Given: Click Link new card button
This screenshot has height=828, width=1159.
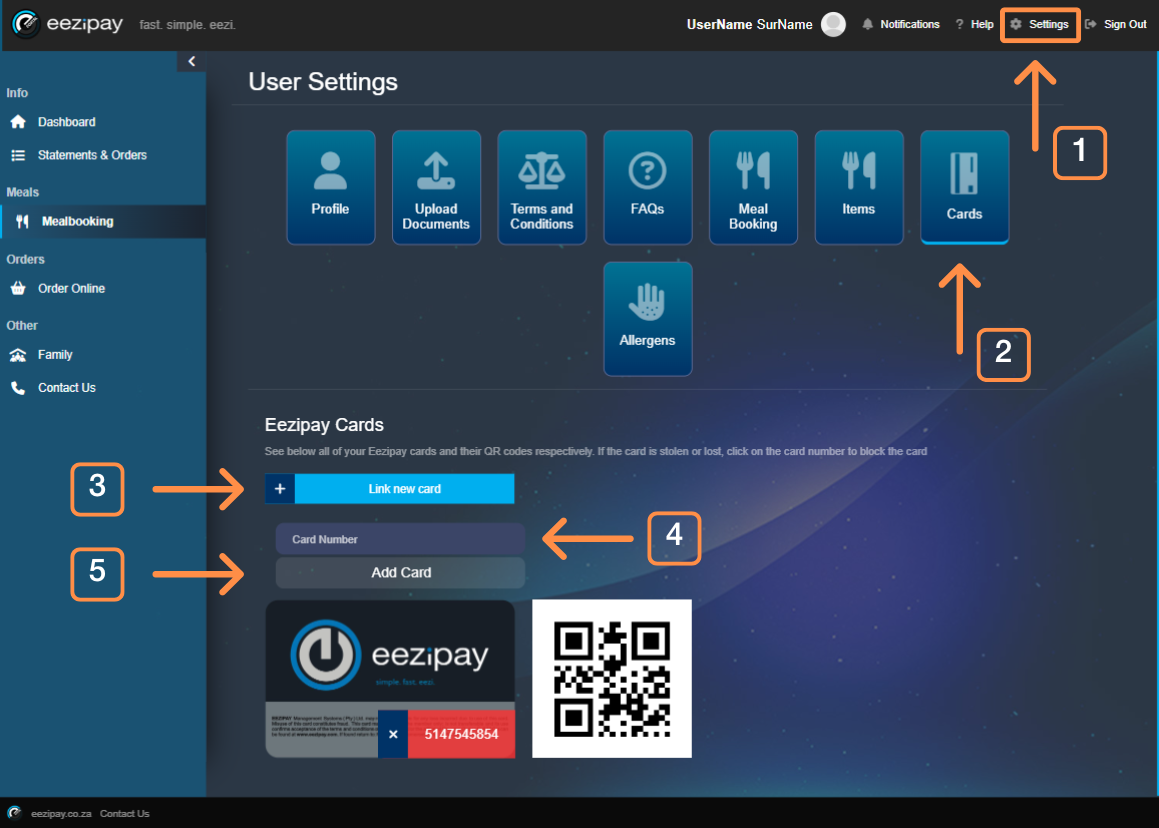Looking at the screenshot, I should coord(404,489).
